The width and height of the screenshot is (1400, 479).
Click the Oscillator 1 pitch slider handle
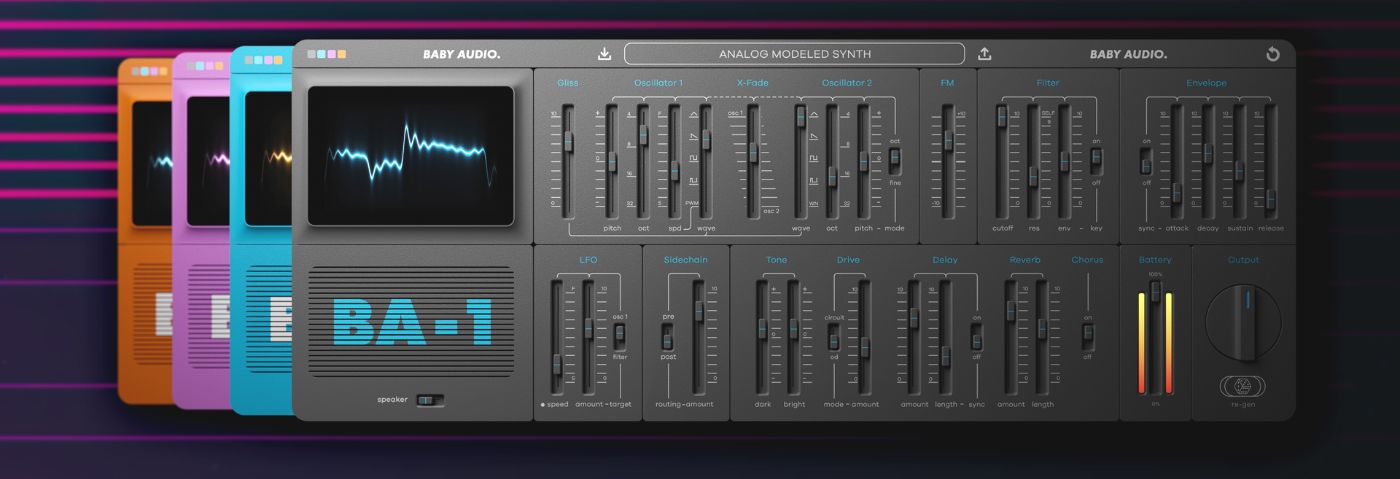click(612, 161)
